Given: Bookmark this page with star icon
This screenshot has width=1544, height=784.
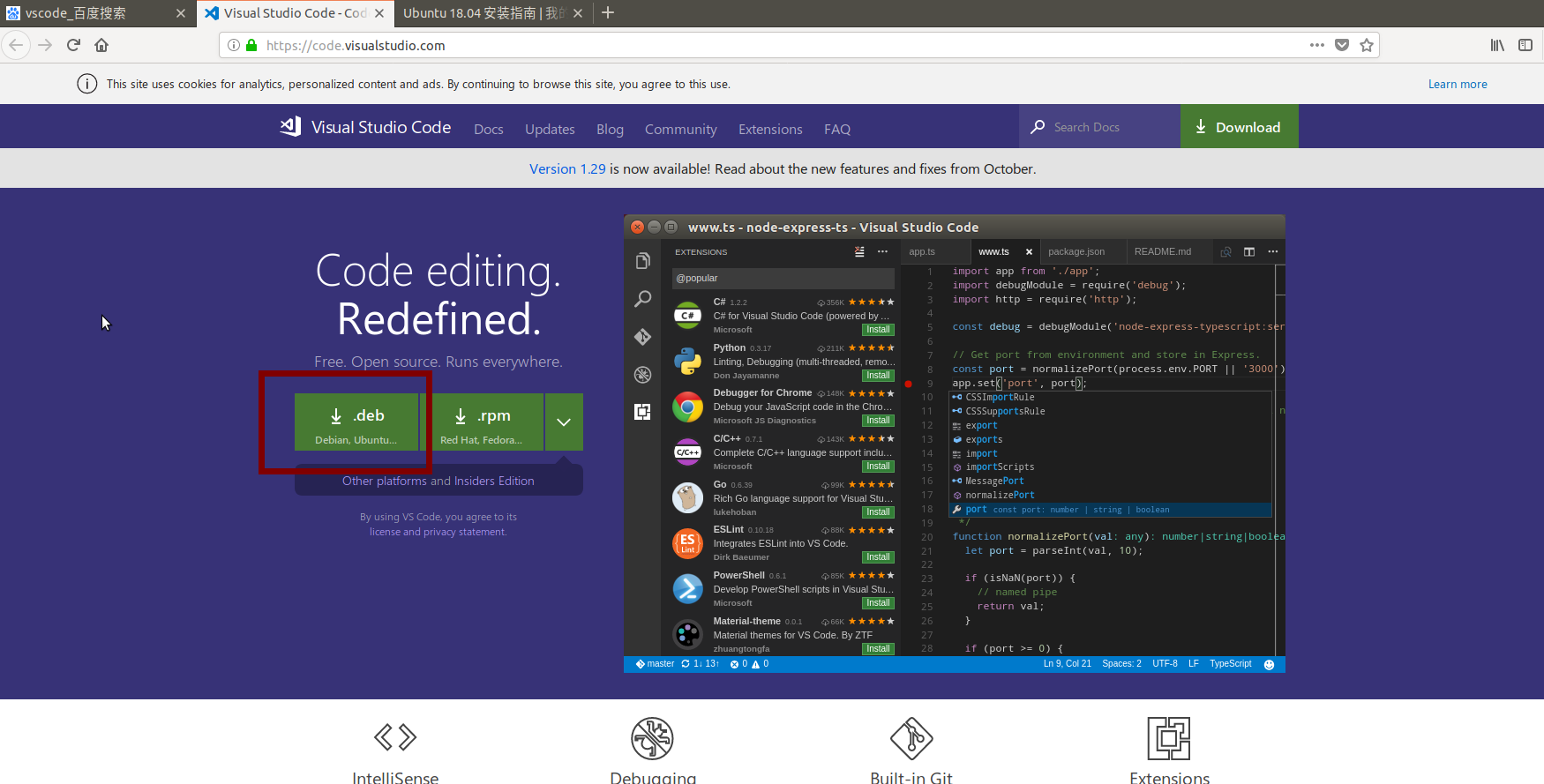Looking at the screenshot, I should (1367, 45).
